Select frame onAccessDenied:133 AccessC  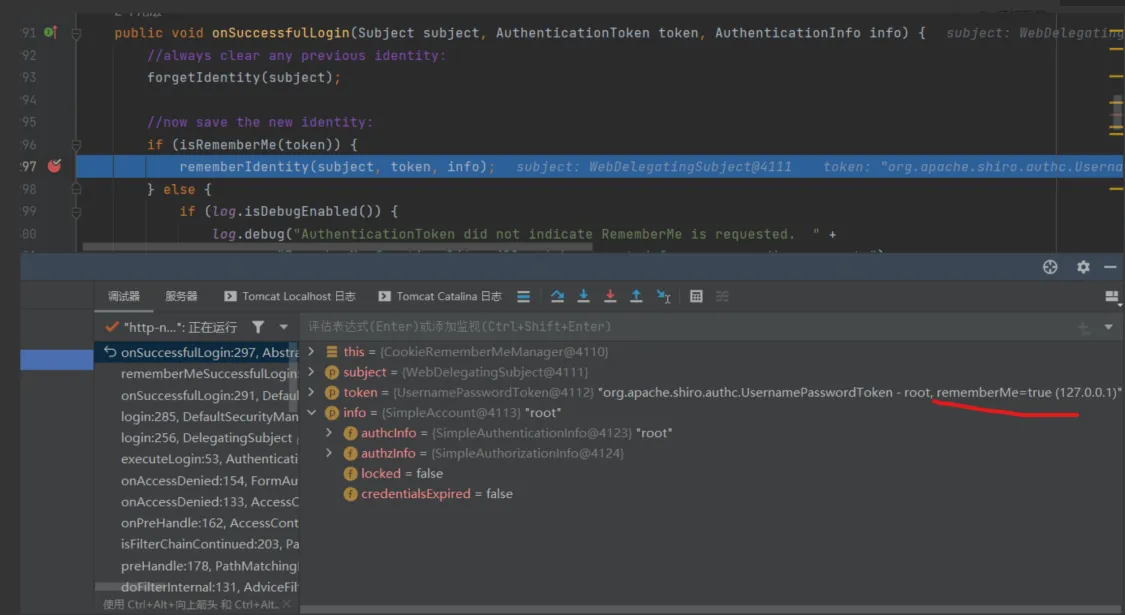pos(197,502)
